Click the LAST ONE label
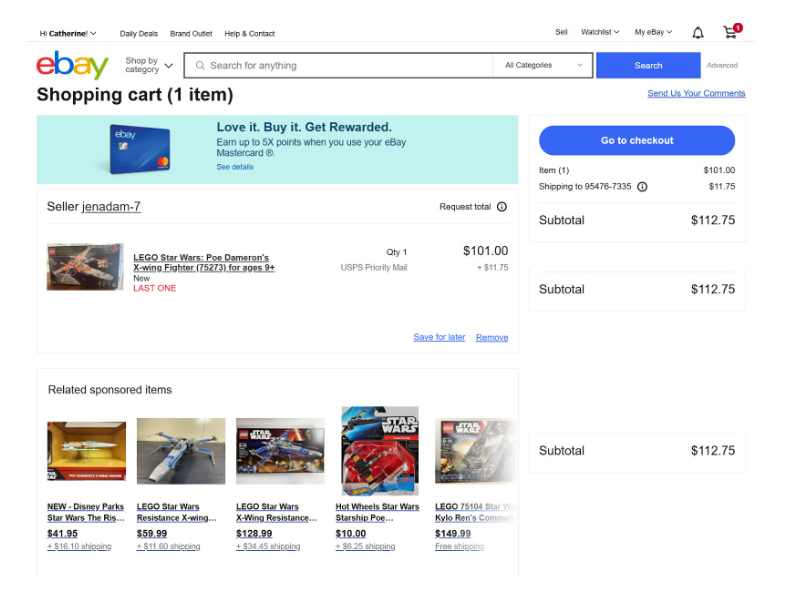 coord(155,288)
